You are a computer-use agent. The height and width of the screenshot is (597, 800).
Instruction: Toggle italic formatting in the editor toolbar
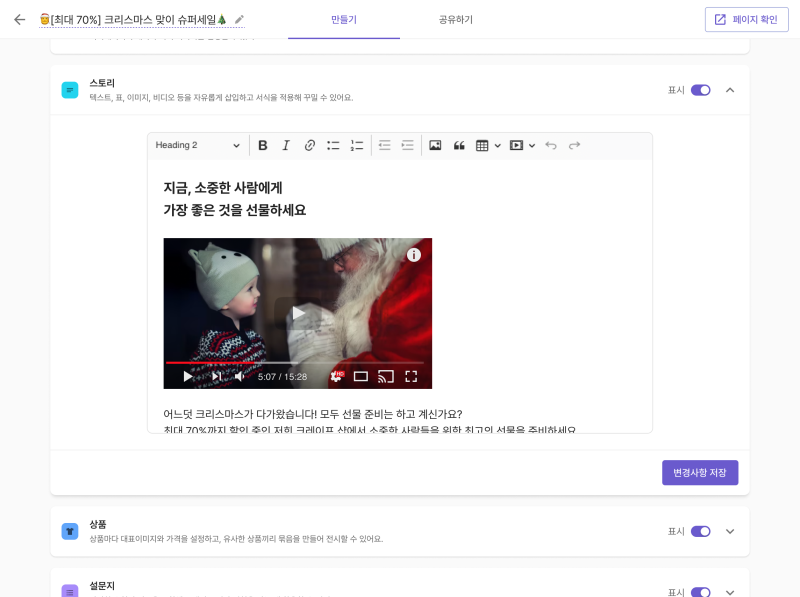click(x=286, y=145)
